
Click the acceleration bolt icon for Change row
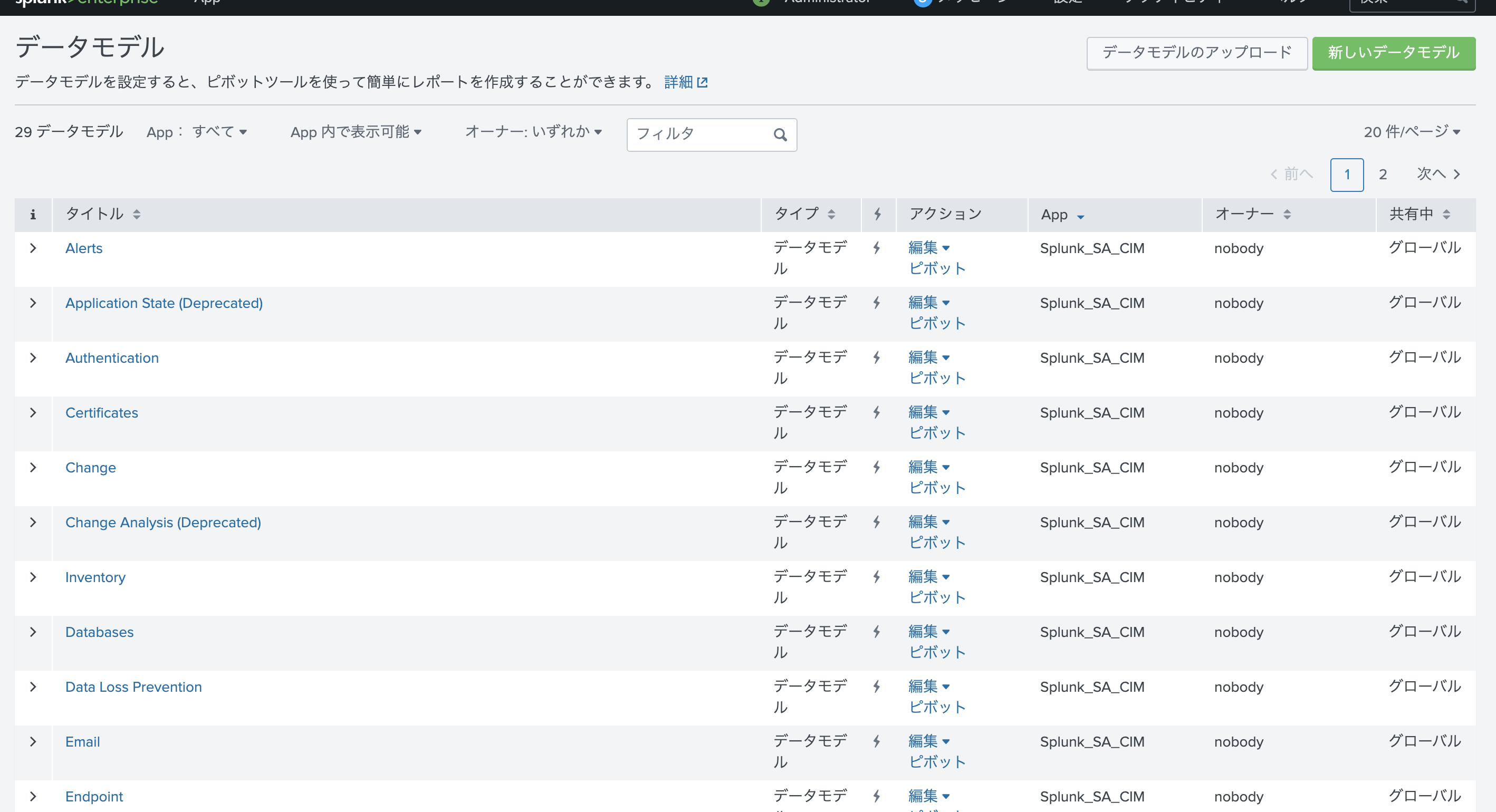pos(876,467)
